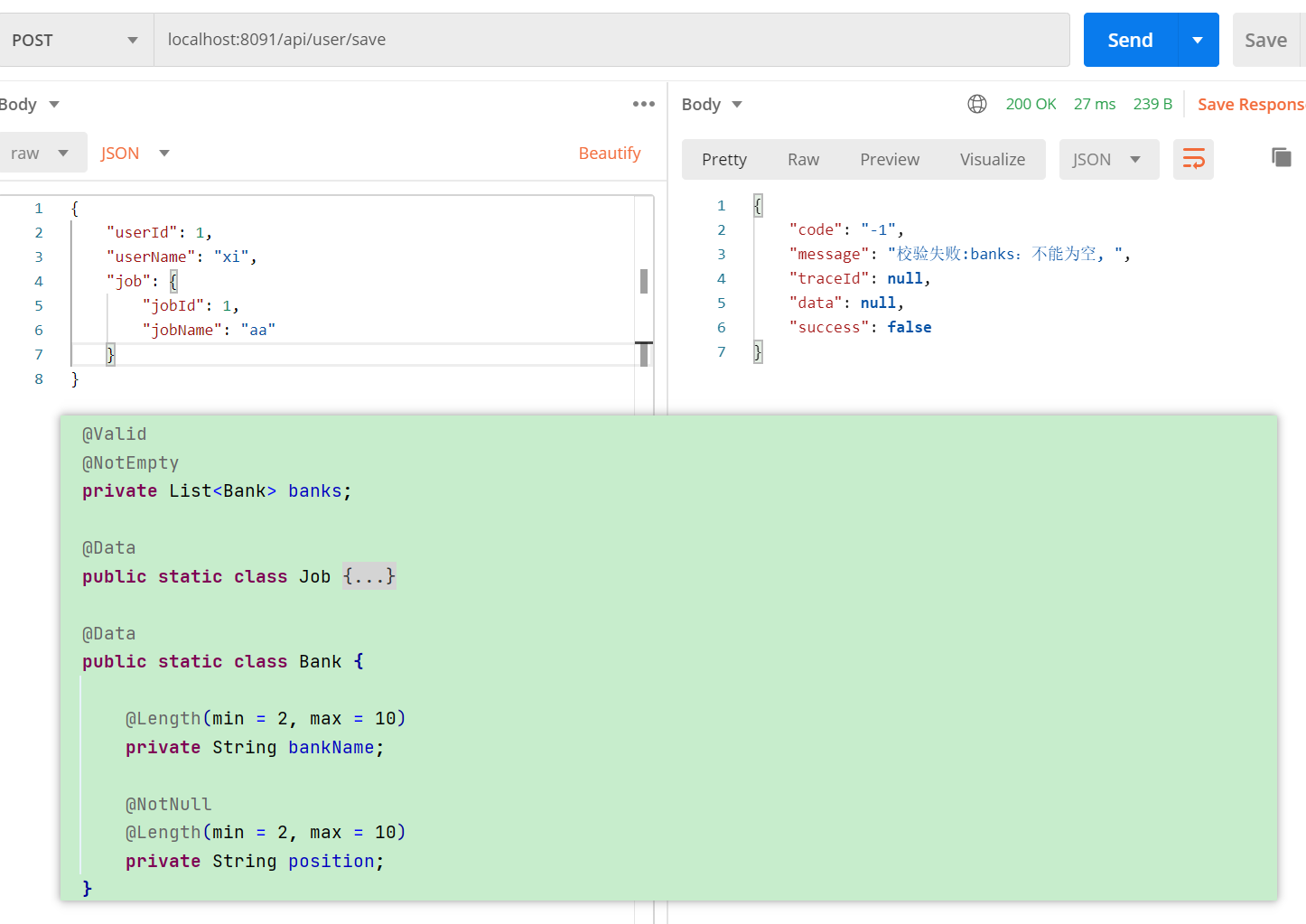Image resolution: width=1306 pixels, height=924 pixels.
Task: Open the request three-dots options menu
Action: point(644,104)
